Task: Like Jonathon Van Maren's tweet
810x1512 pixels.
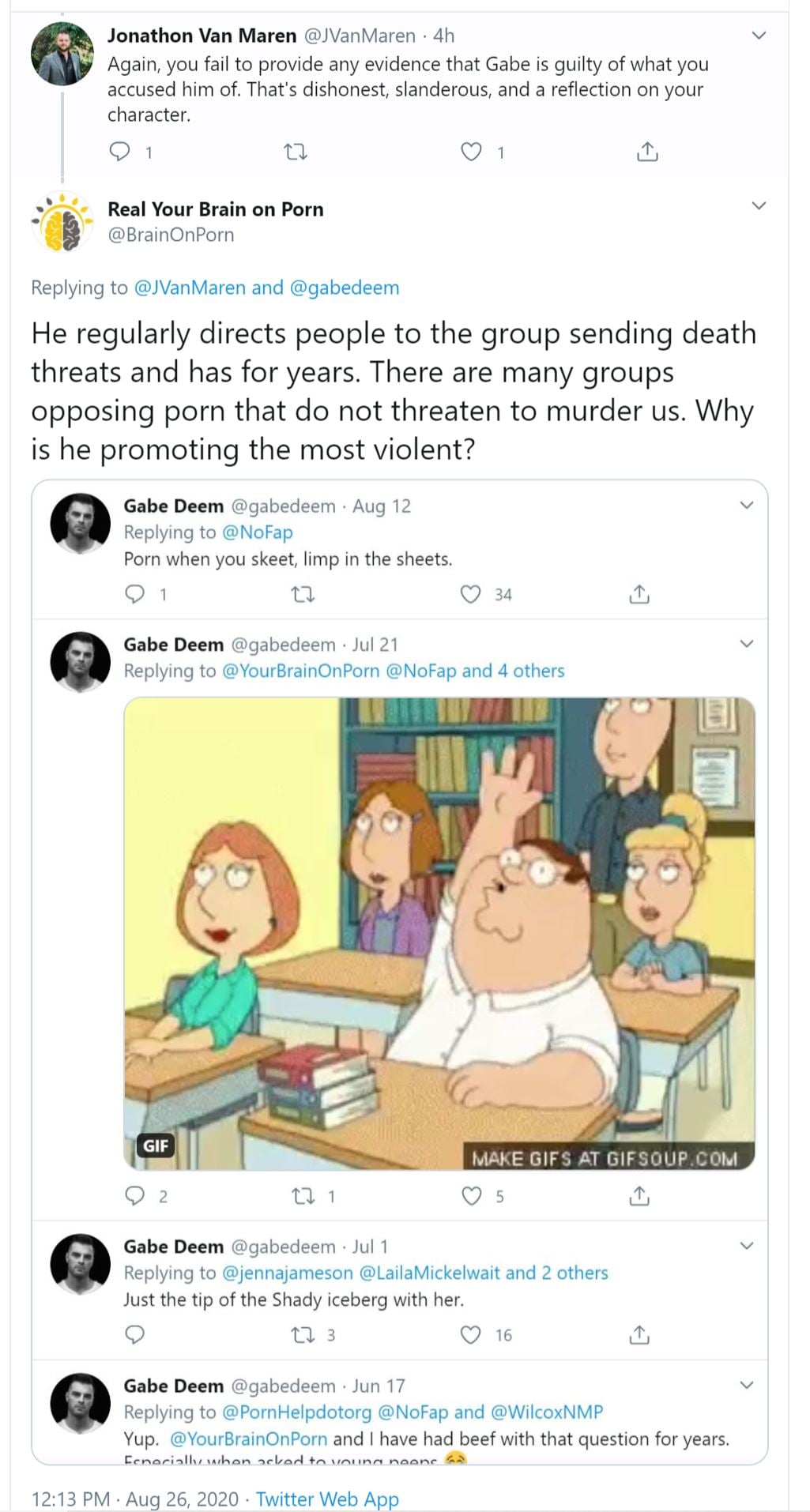Action: [x=471, y=151]
